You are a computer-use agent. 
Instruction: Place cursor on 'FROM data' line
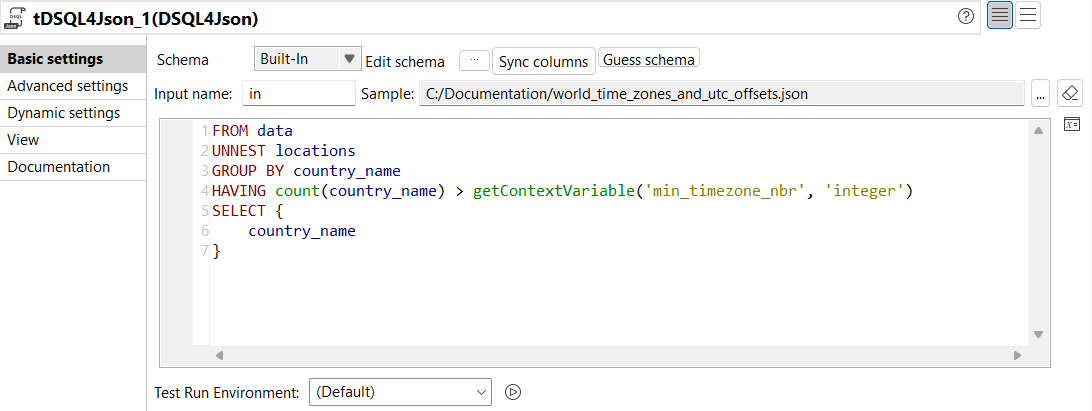[253, 131]
